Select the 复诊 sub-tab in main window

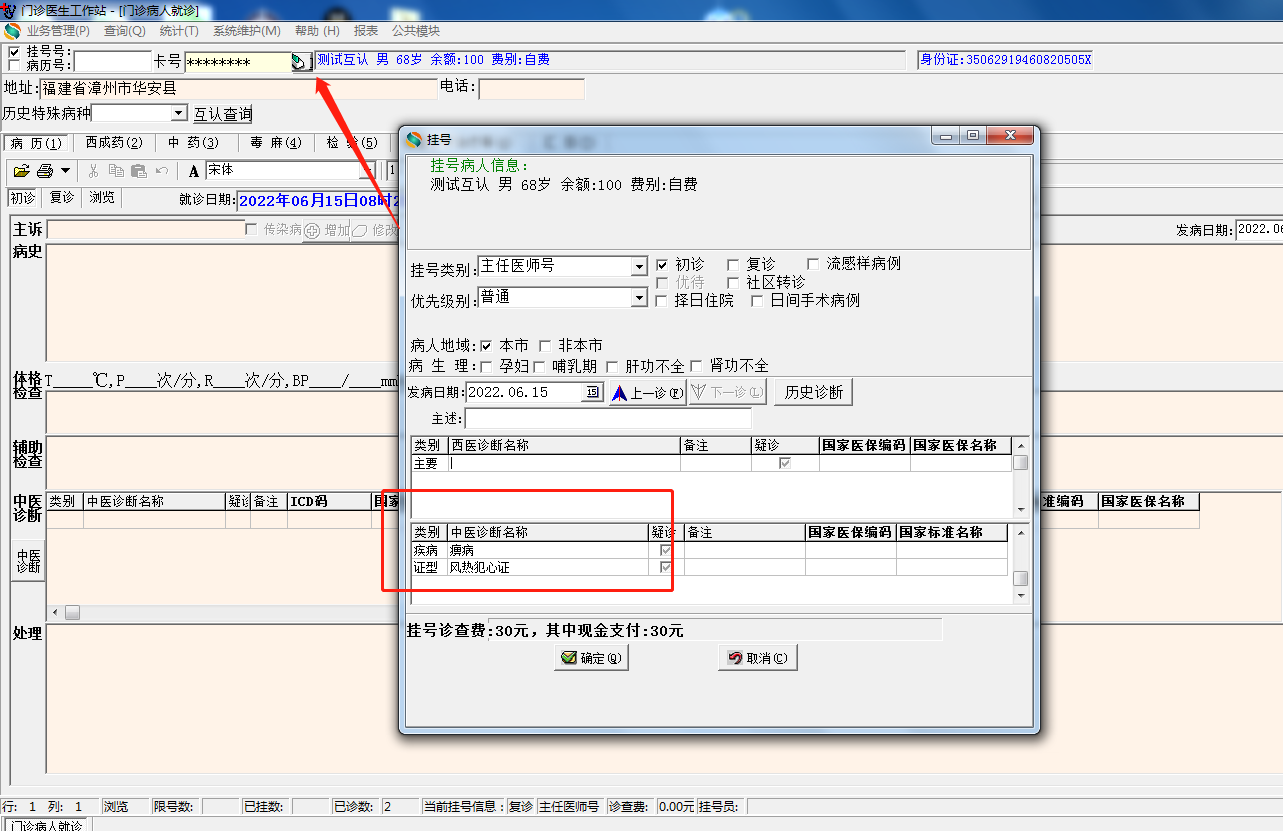62,197
